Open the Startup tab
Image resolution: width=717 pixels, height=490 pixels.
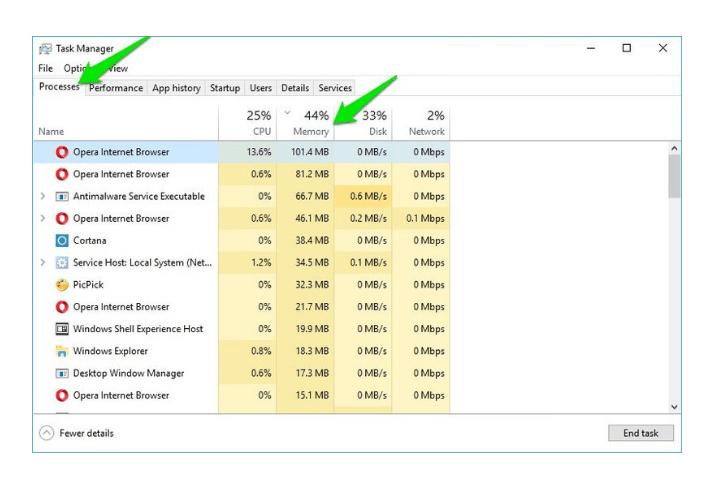(x=225, y=88)
